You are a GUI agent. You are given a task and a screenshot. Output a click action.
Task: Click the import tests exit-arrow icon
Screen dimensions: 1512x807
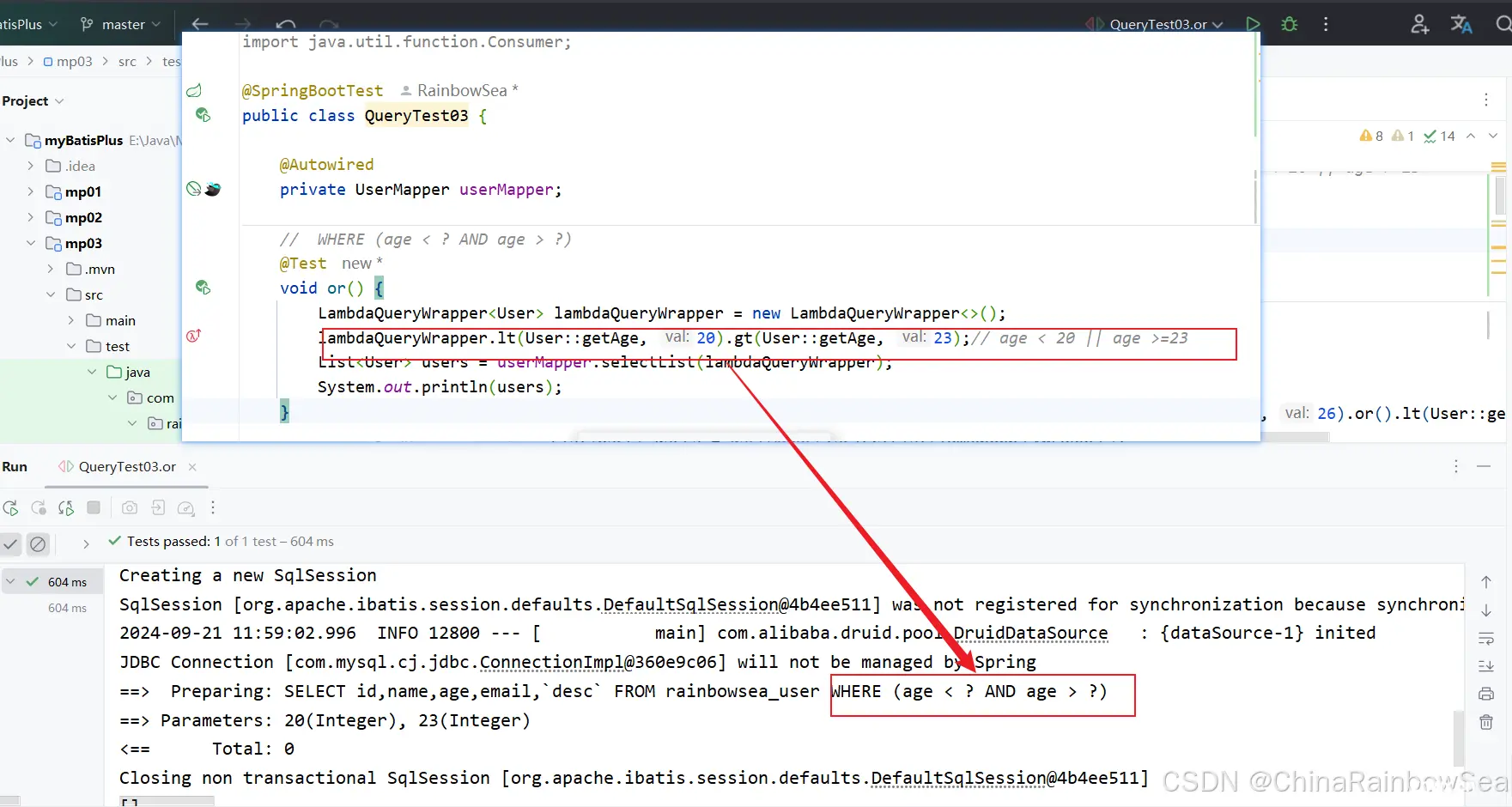[x=158, y=507]
